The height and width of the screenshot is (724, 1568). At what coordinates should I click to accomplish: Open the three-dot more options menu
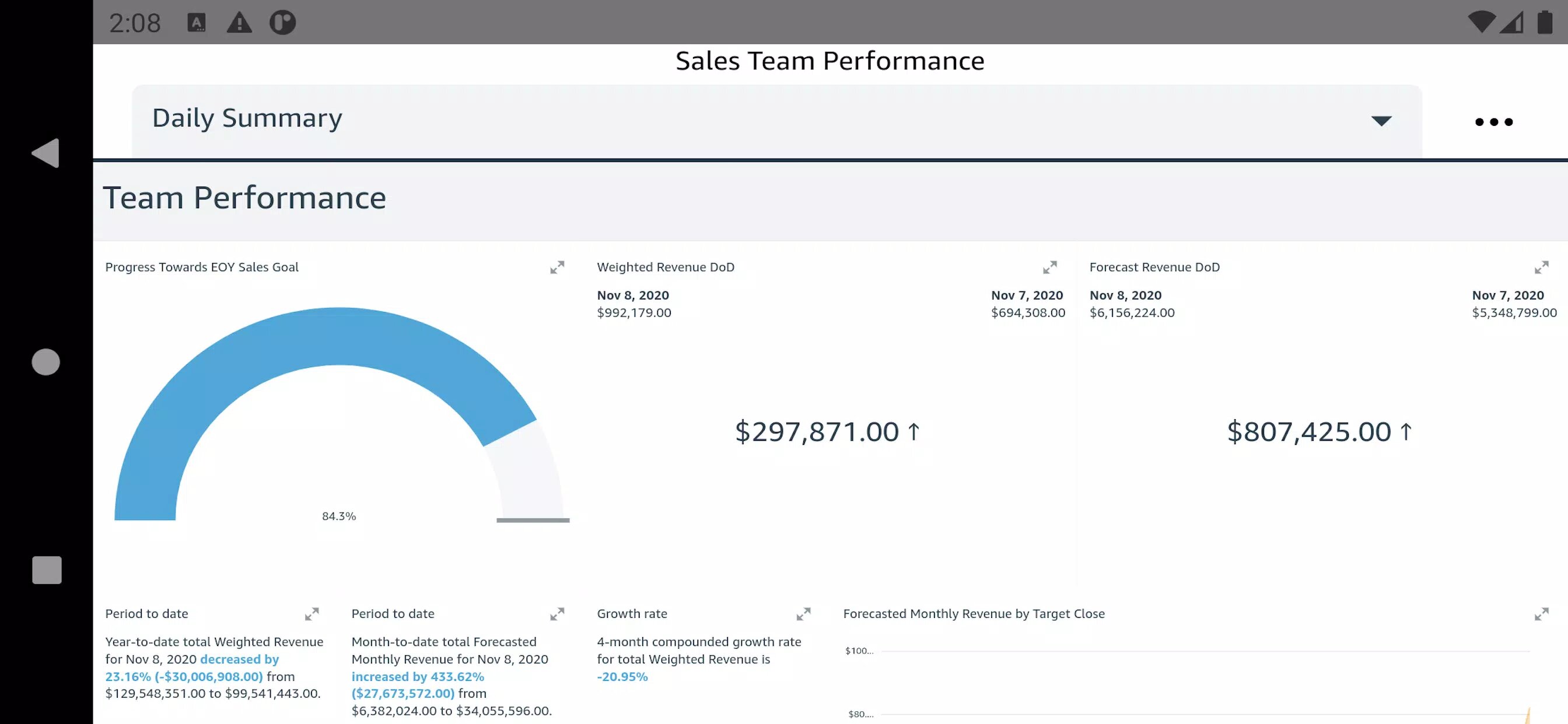1494,122
